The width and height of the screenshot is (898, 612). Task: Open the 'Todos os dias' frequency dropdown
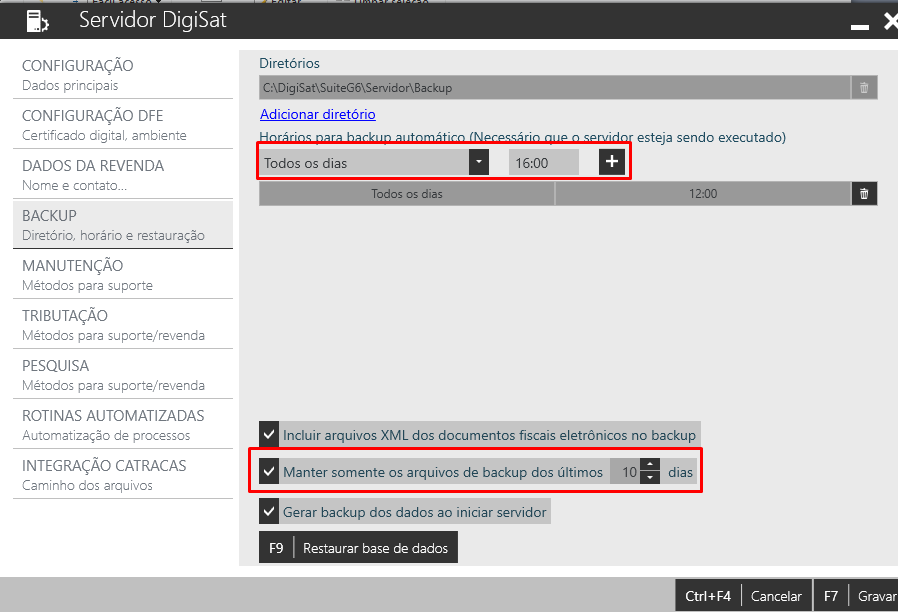[478, 162]
